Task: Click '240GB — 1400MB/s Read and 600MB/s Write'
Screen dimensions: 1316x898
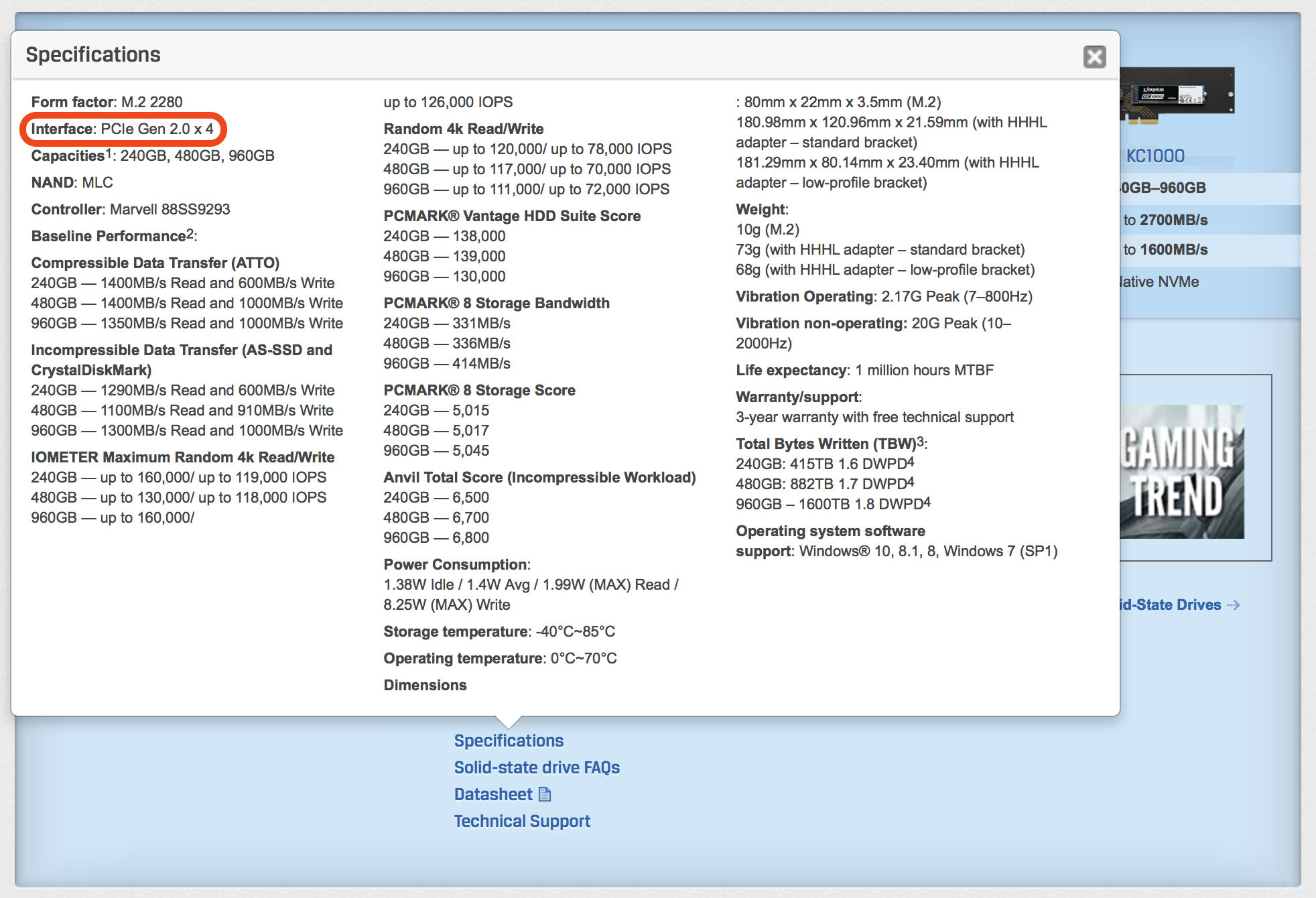Action: (183, 283)
